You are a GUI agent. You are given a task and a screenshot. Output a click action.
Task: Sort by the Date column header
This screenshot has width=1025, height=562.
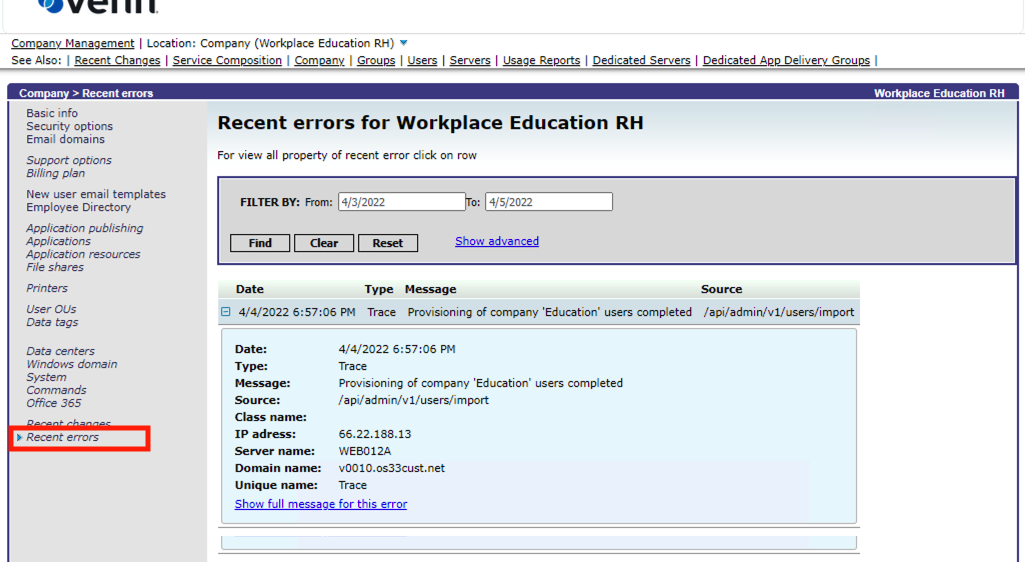[250, 289]
